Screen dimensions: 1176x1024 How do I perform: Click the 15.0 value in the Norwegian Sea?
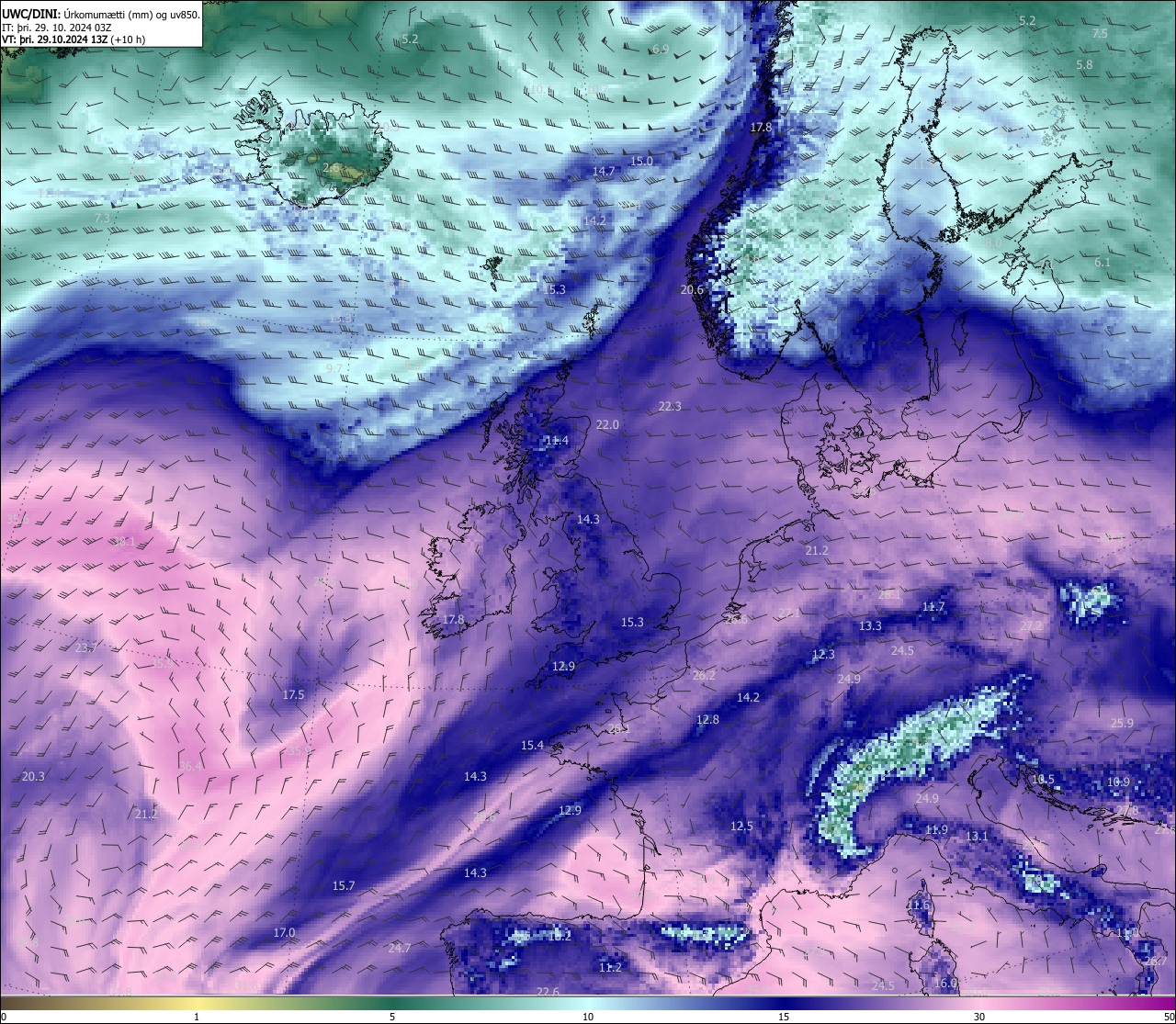click(x=641, y=162)
